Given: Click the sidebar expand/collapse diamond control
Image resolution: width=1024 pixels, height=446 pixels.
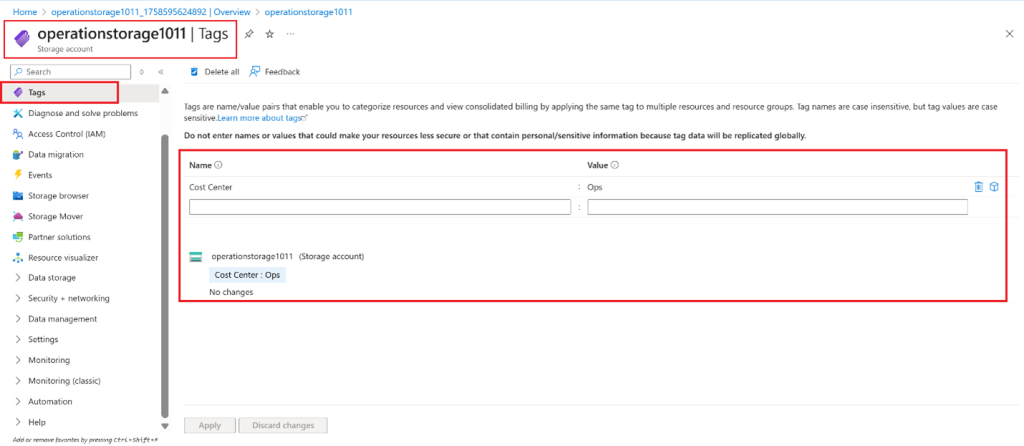Looking at the screenshot, I should 142,72.
